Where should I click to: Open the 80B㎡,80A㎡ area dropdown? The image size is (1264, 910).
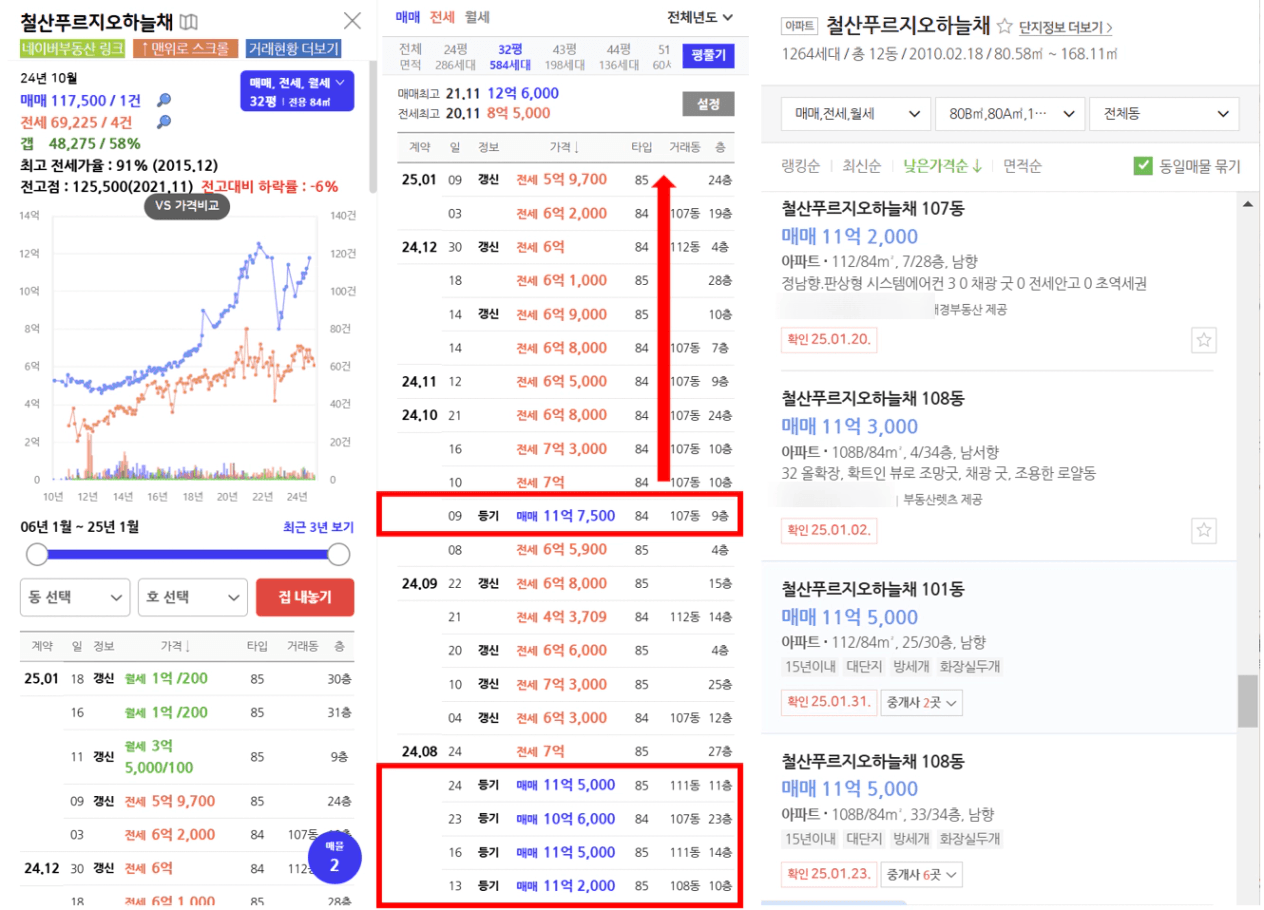(1010, 114)
